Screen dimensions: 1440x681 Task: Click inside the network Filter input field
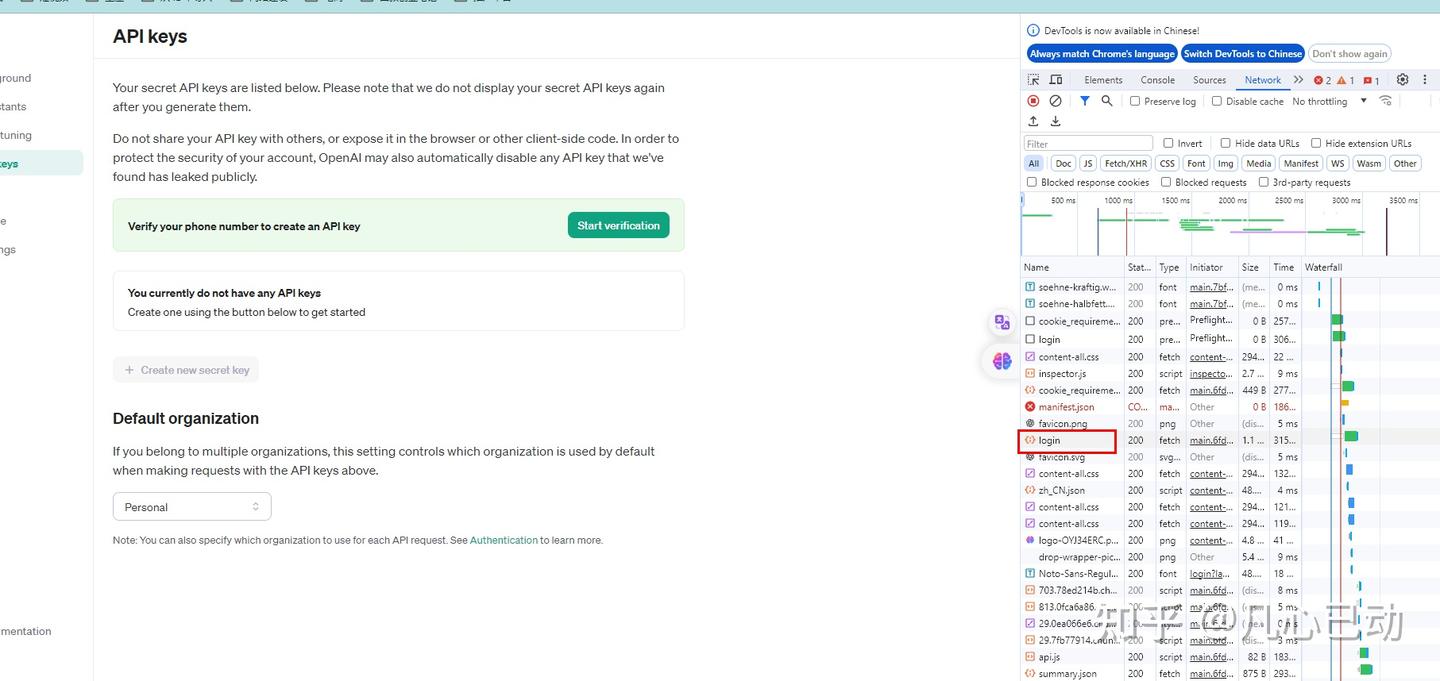(1087, 142)
